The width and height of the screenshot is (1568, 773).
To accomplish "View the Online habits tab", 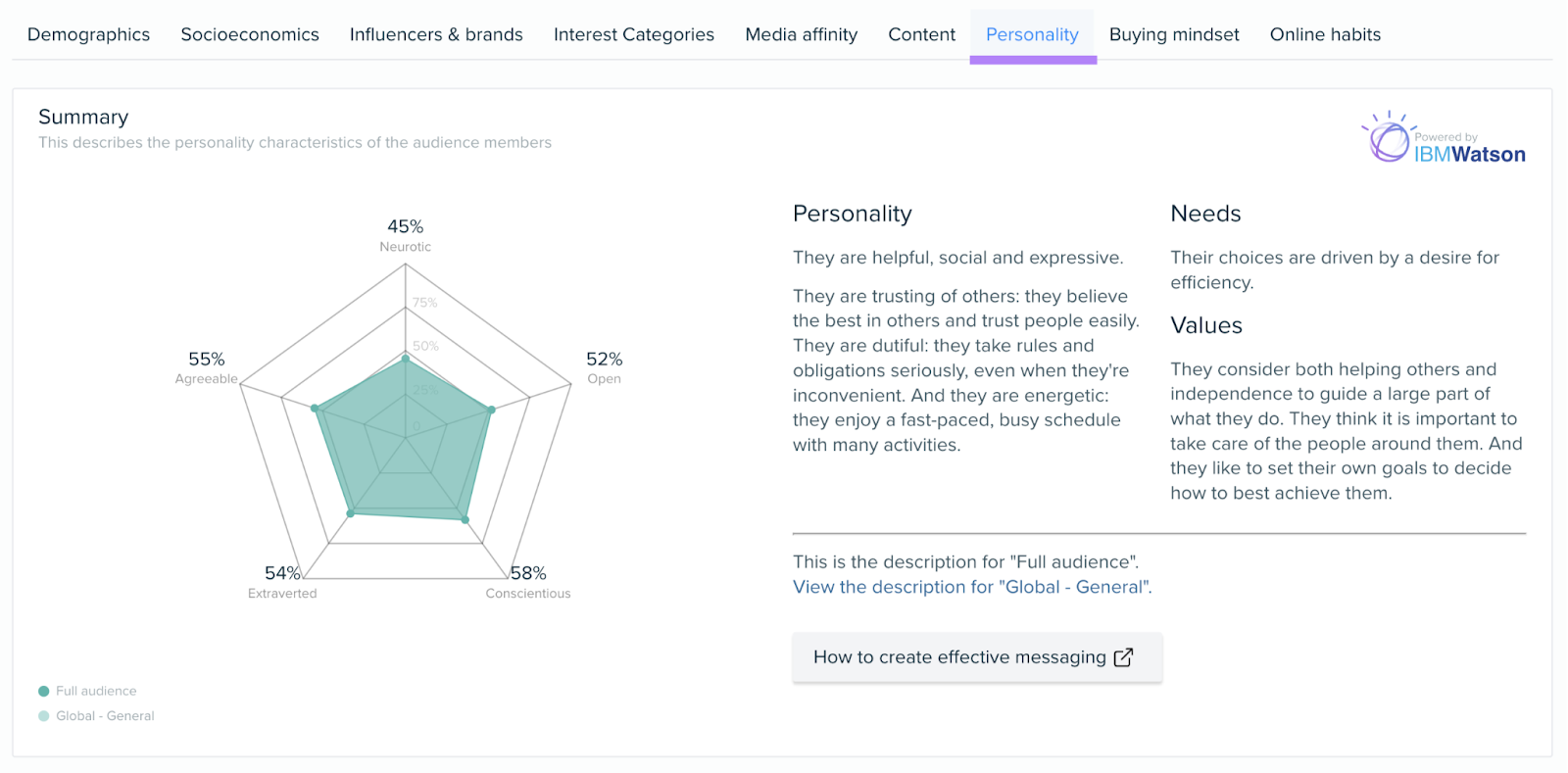I will tap(1324, 34).
